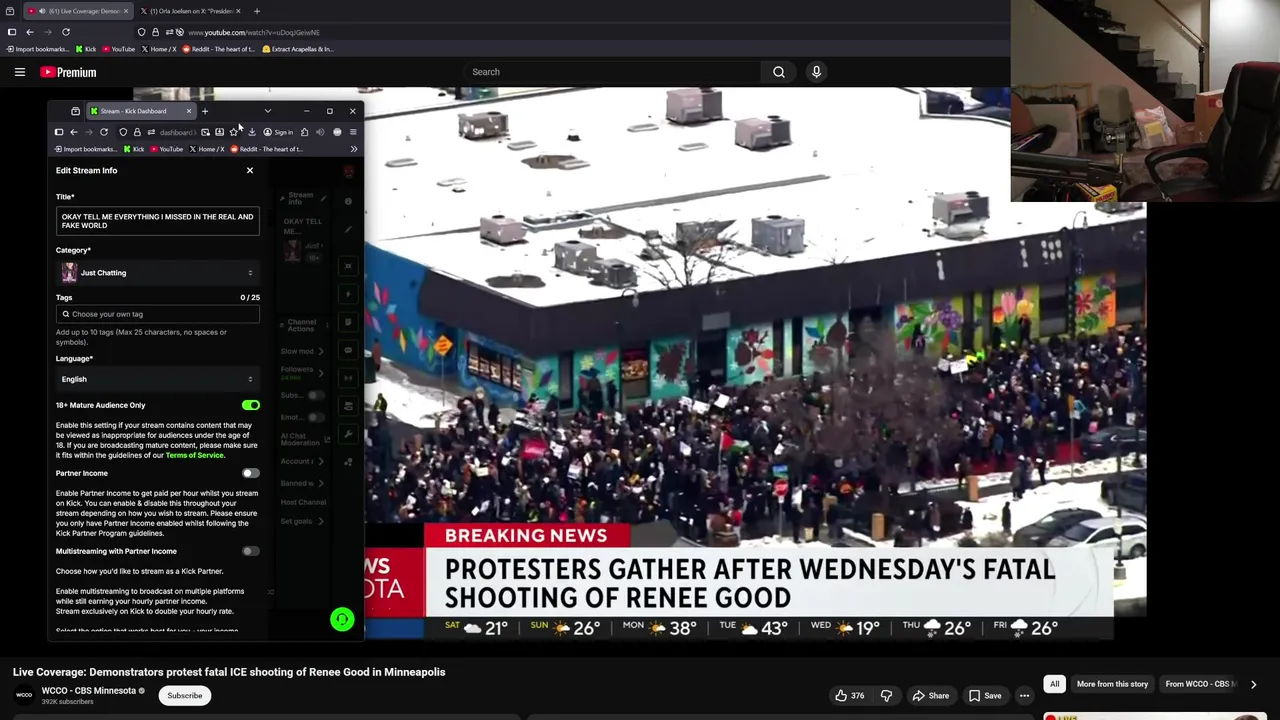The height and width of the screenshot is (720, 1280).
Task: Open extensions puzzle icon in Kick window
Action: tap(304, 132)
